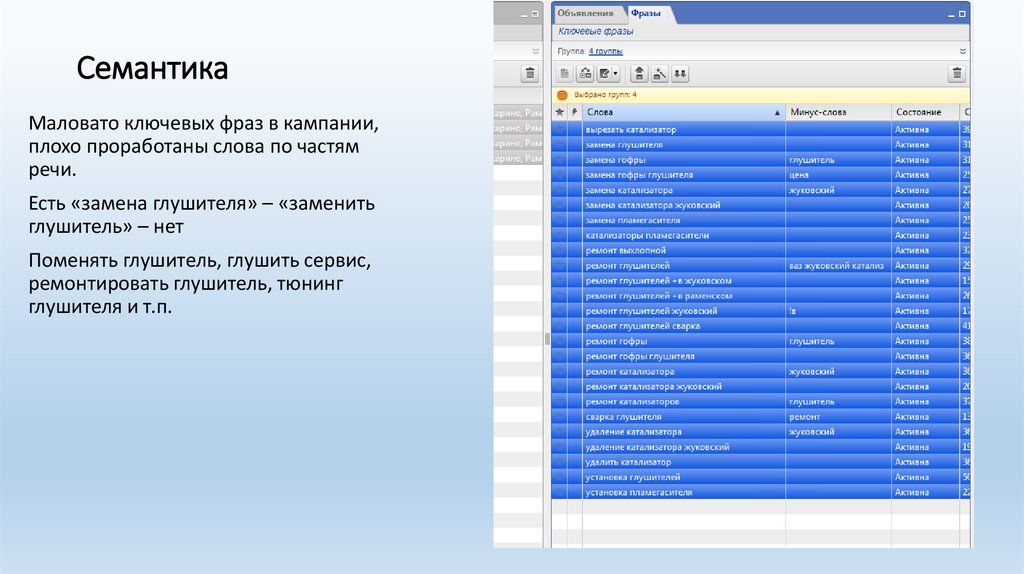Image resolution: width=1024 pixels, height=574 pixels.
Task: Click the trash icon in left panel
Action: tap(530, 74)
